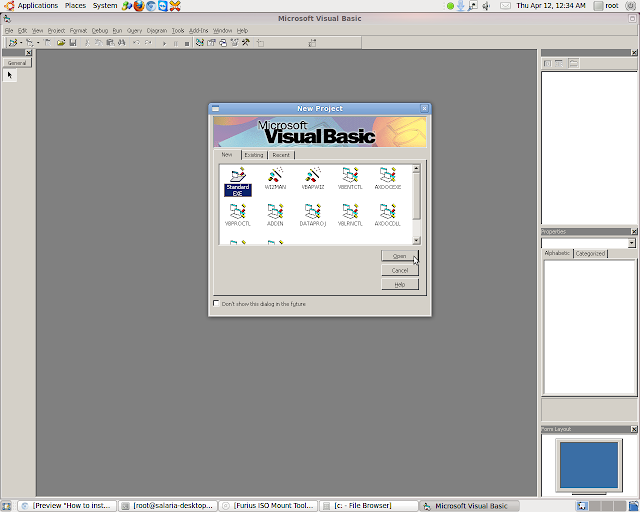Select the Pointer tool in the toolbox
The height and width of the screenshot is (512, 640).
(10, 75)
